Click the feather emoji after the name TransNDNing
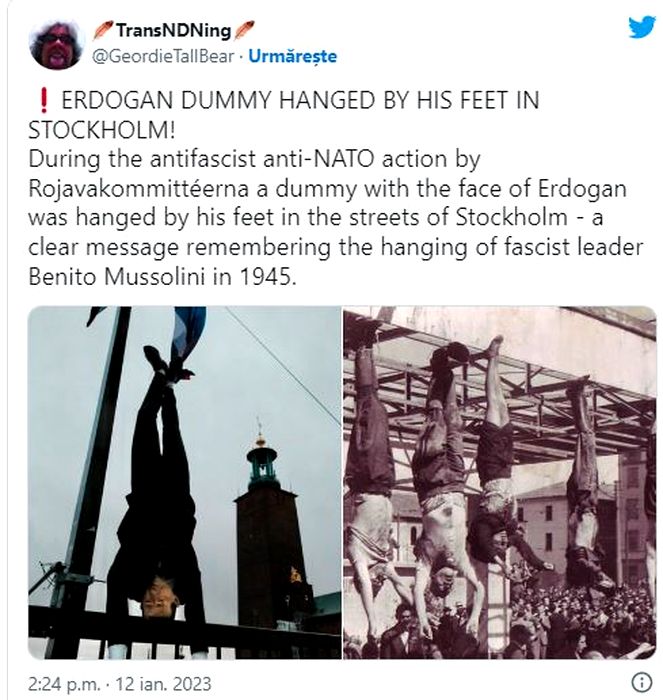 tap(245, 30)
